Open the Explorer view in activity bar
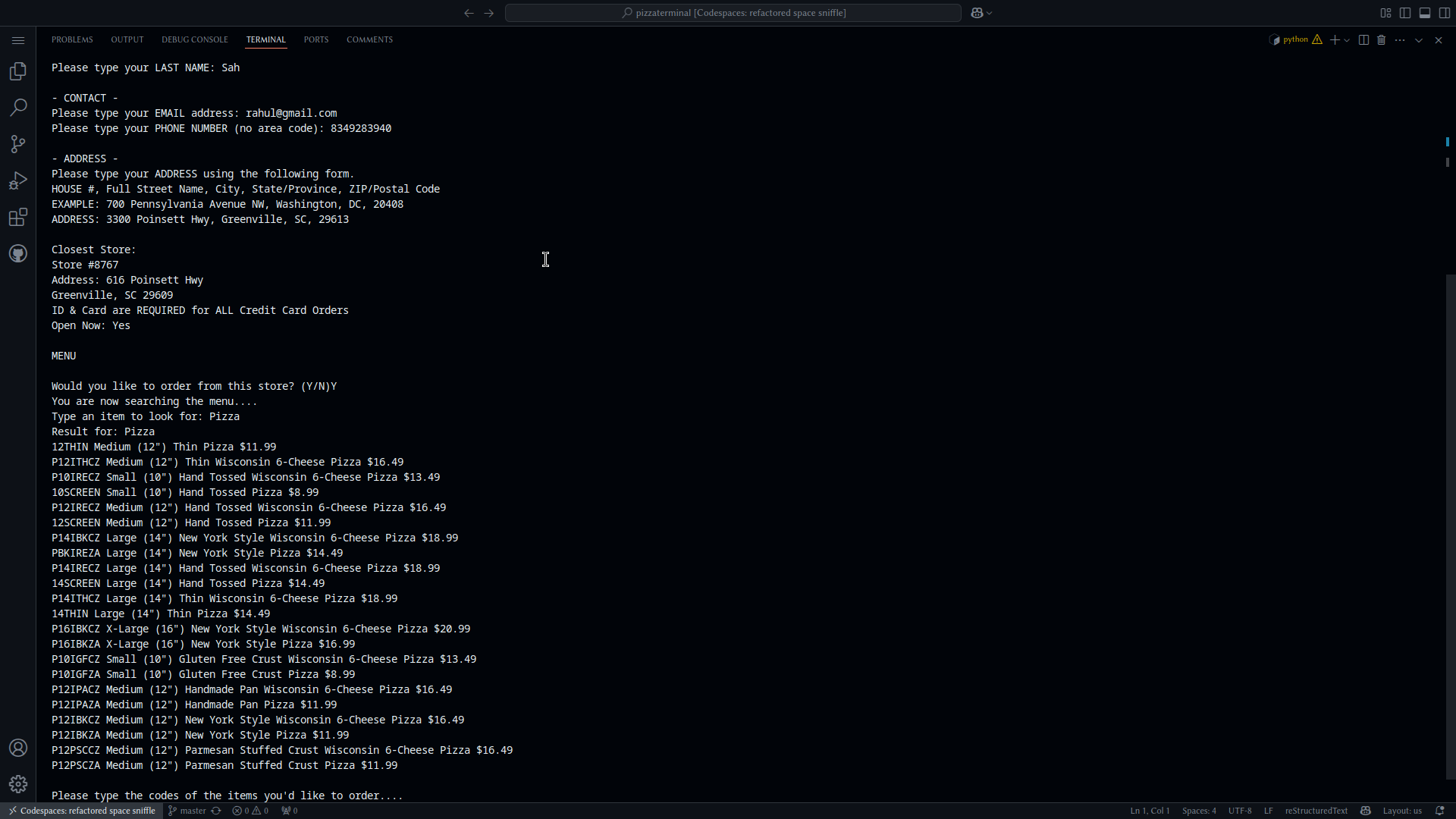Screen dimensions: 1456x819 pos(18,71)
